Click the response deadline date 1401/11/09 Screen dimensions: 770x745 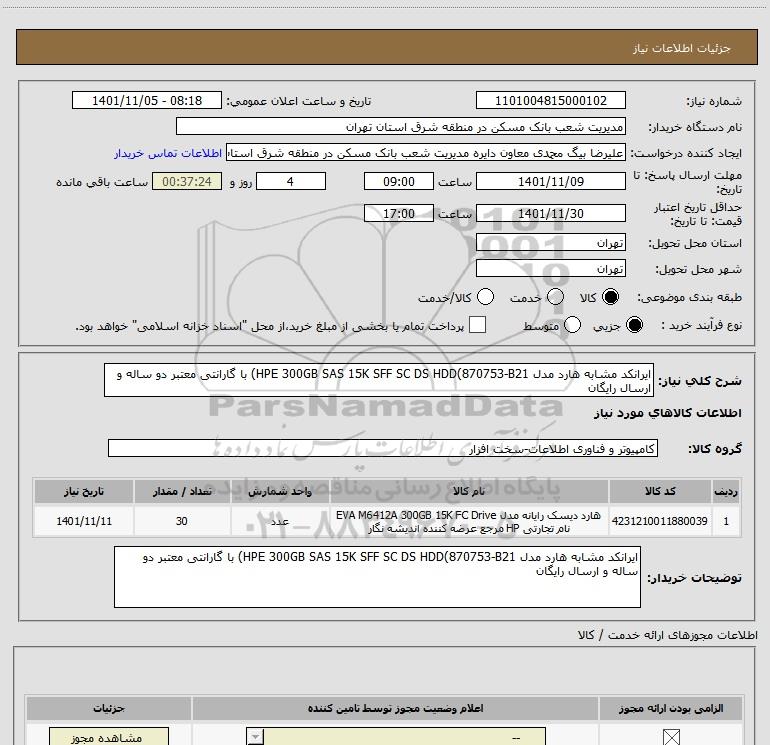tap(550, 182)
